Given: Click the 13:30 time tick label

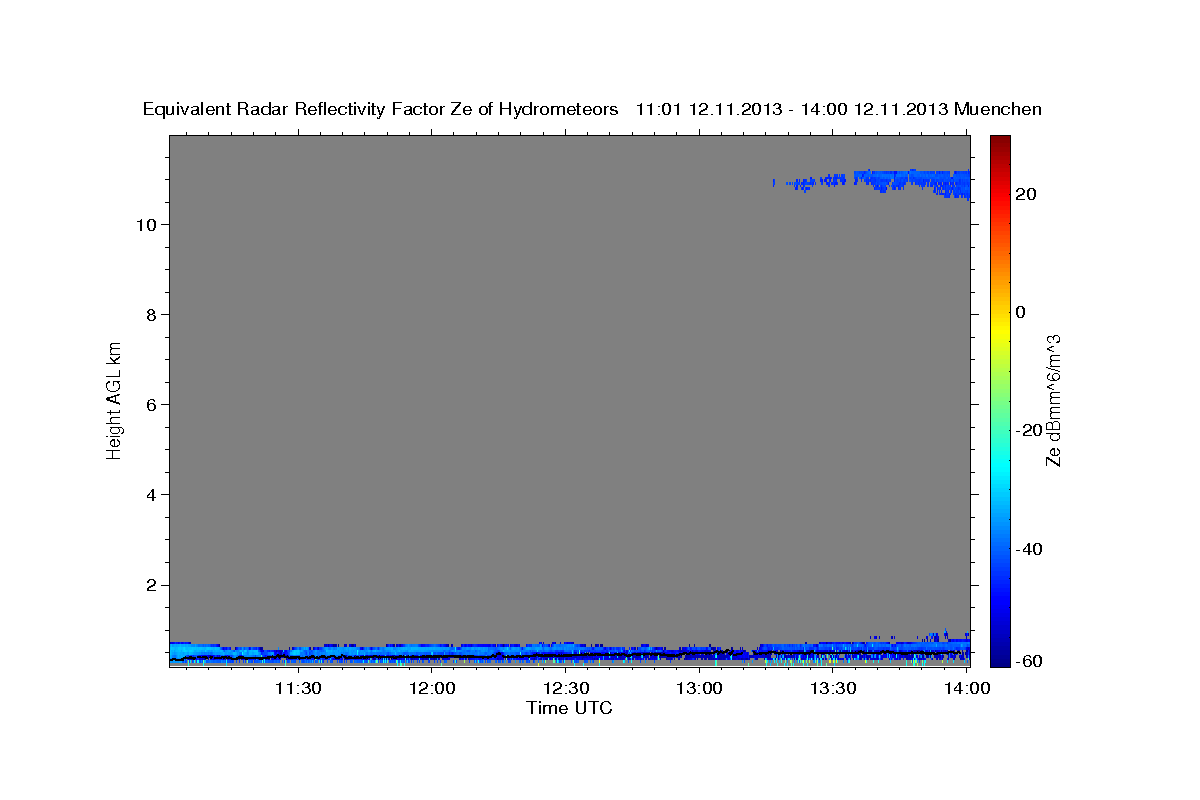Looking at the screenshot, I should tap(833, 688).
